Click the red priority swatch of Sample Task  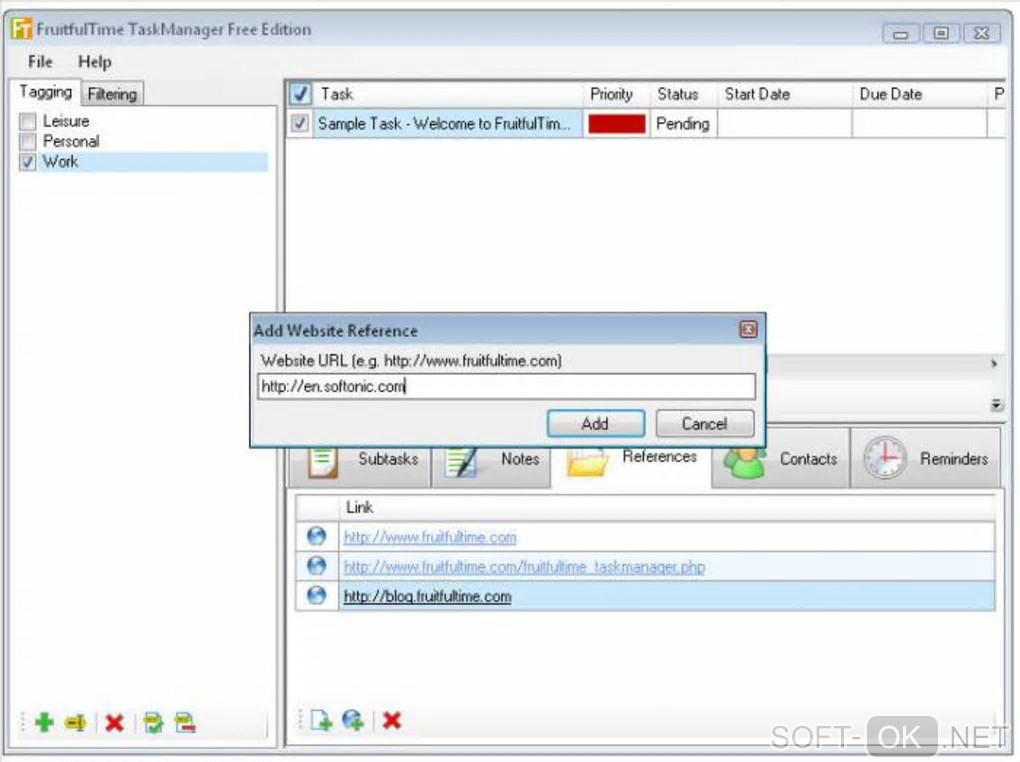[617, 124]
